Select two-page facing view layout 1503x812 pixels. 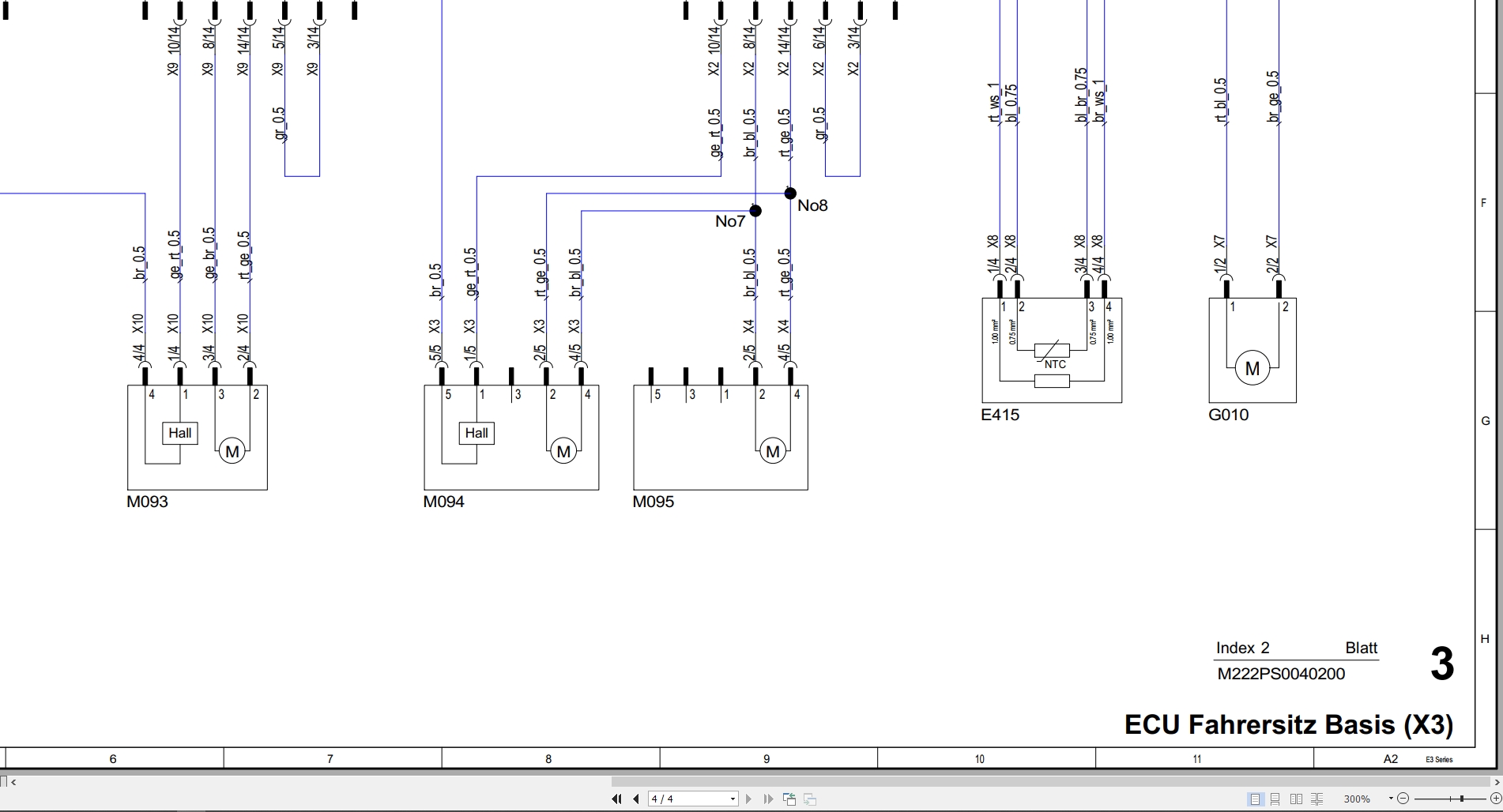pyautogui.click(x=1296, y=799)
